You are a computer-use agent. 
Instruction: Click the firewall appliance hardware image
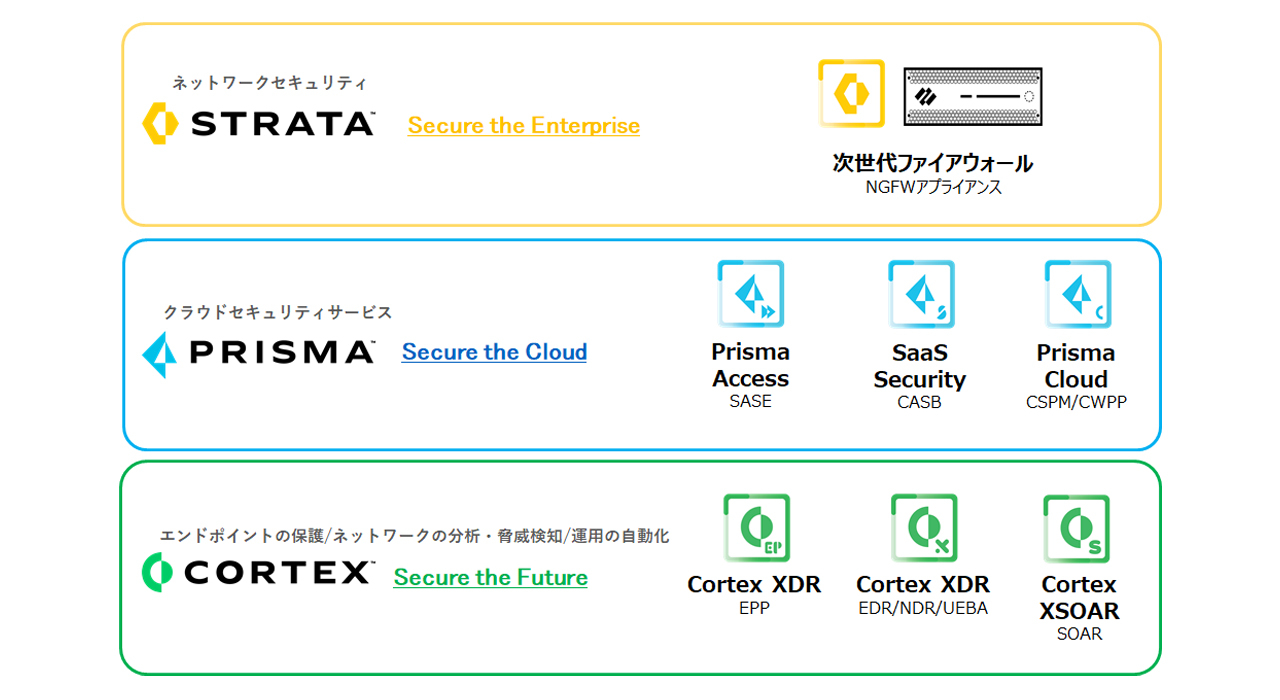[972, 96]
